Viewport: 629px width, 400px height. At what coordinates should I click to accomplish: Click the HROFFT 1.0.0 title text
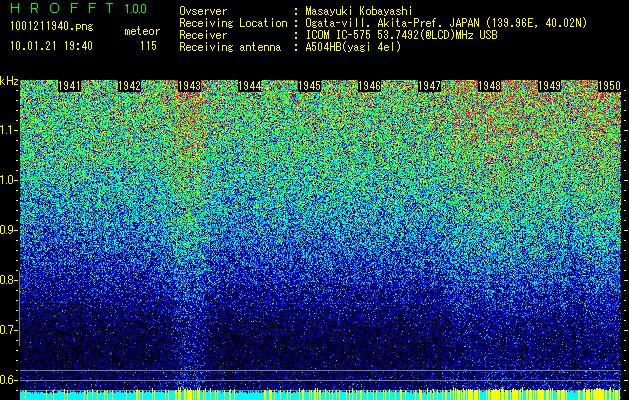coord(79,8)
